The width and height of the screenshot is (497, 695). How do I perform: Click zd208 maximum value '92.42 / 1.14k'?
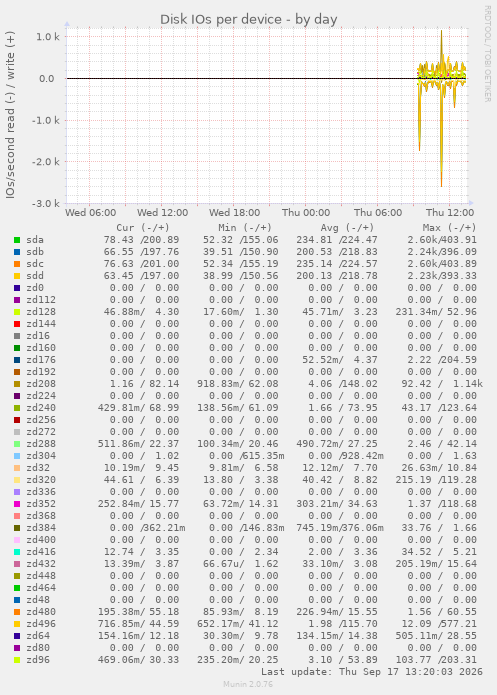tap(442, 384)
